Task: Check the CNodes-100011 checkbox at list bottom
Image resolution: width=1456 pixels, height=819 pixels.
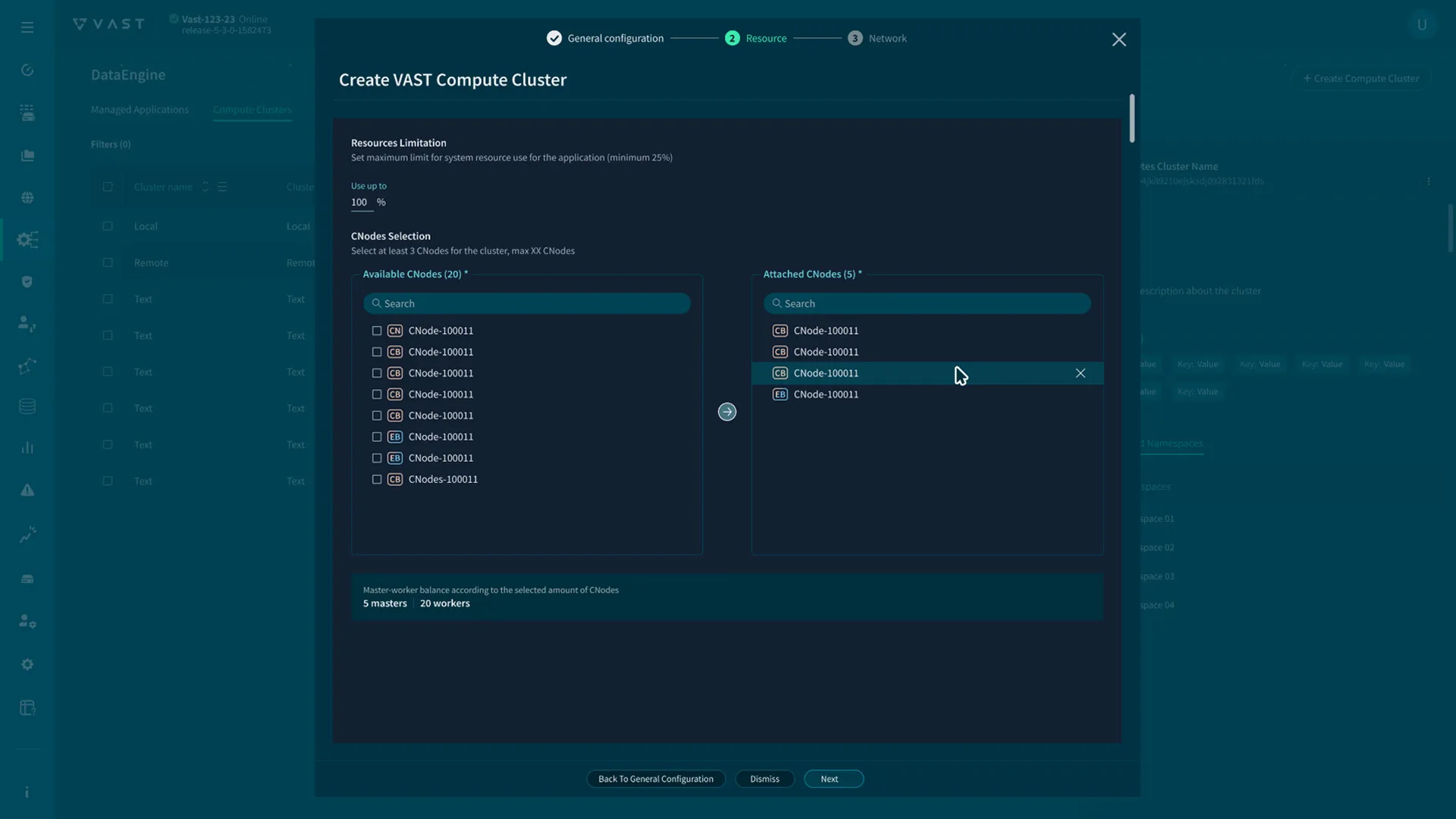Action: (x=377, y=479)
